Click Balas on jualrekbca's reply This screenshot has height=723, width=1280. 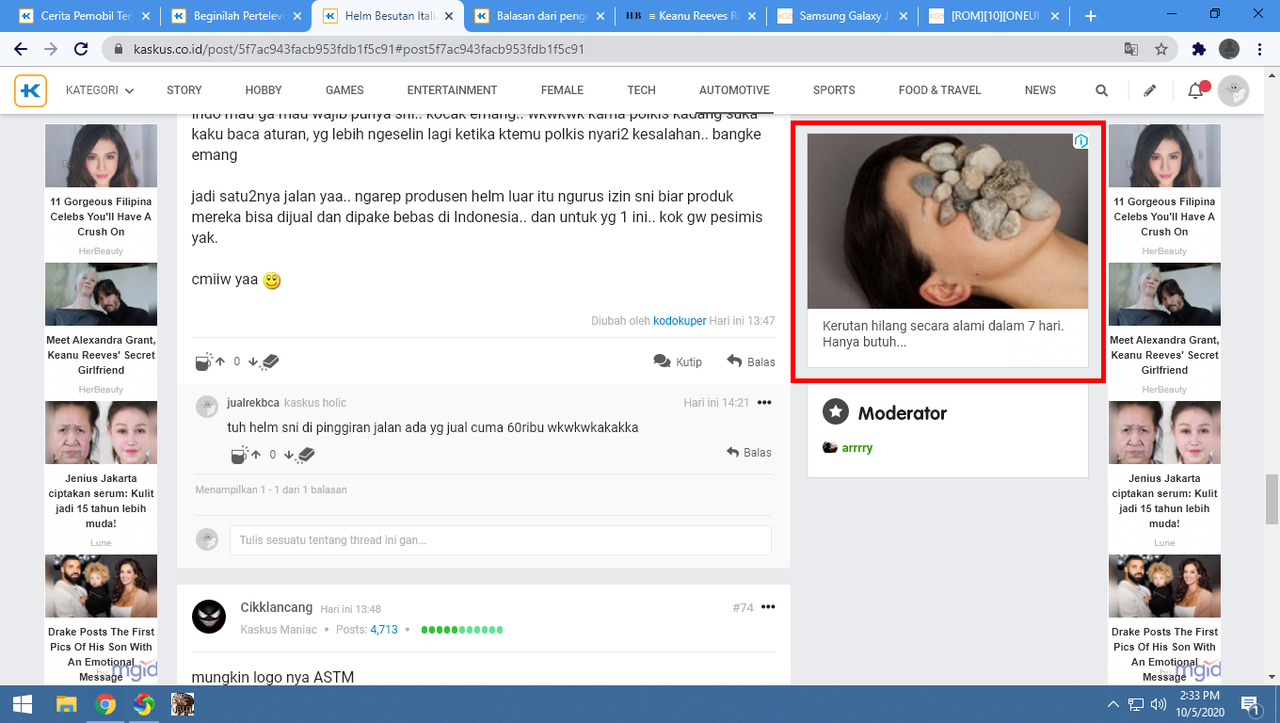tap(749, 452)
